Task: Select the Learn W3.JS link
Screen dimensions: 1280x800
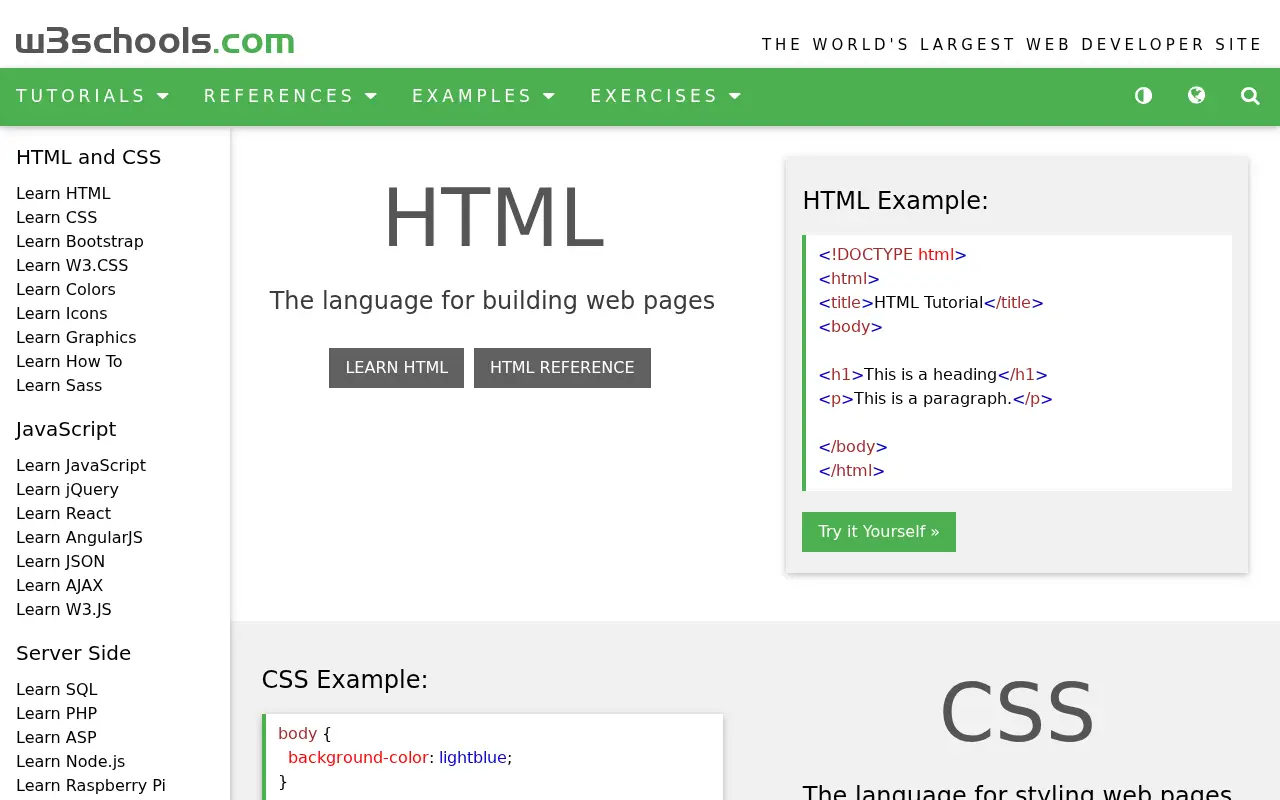Action: [x=64, y=610]
